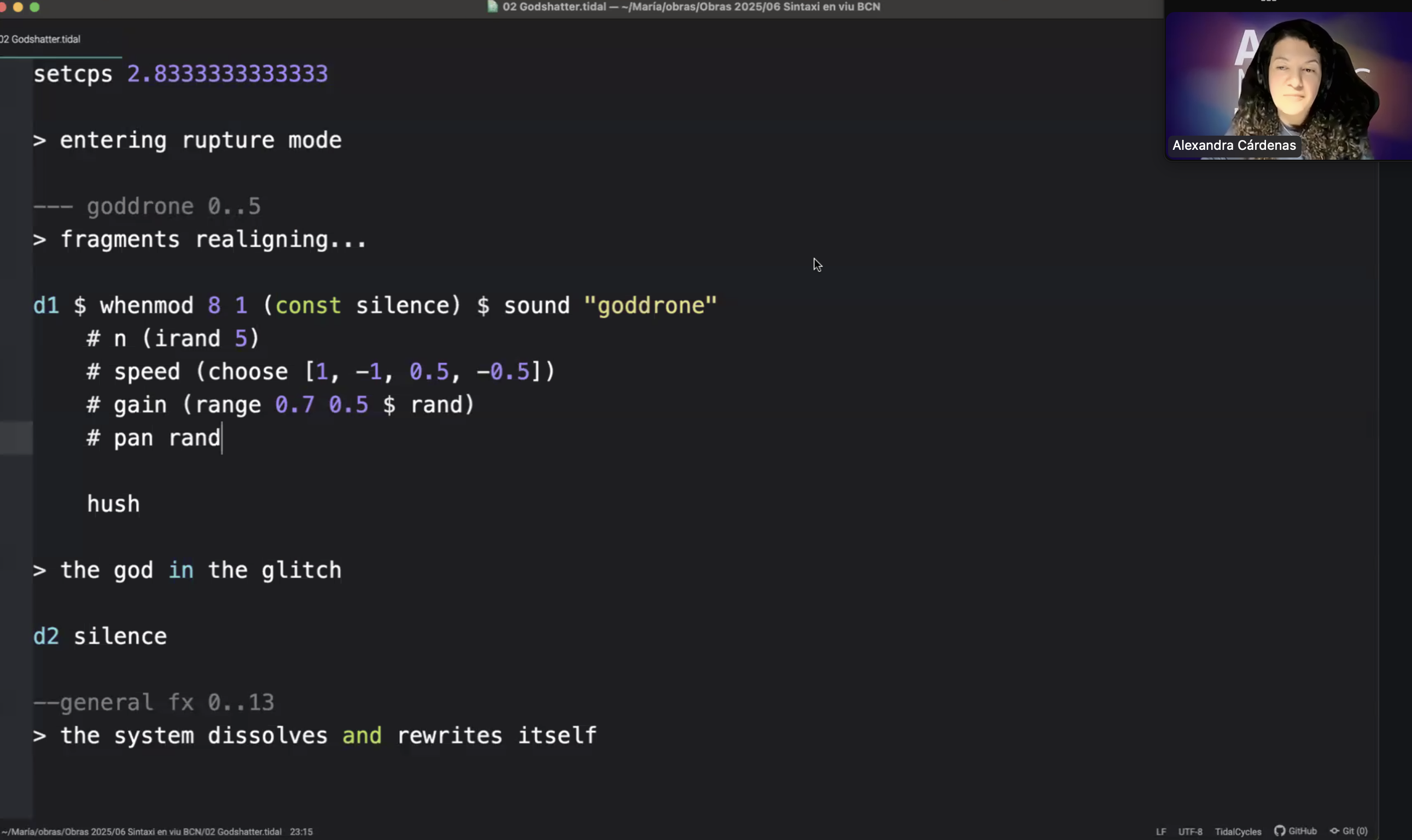Click on the setcps number value
1412x840 pixels.
pyautogui.click(x=227, y=74)
